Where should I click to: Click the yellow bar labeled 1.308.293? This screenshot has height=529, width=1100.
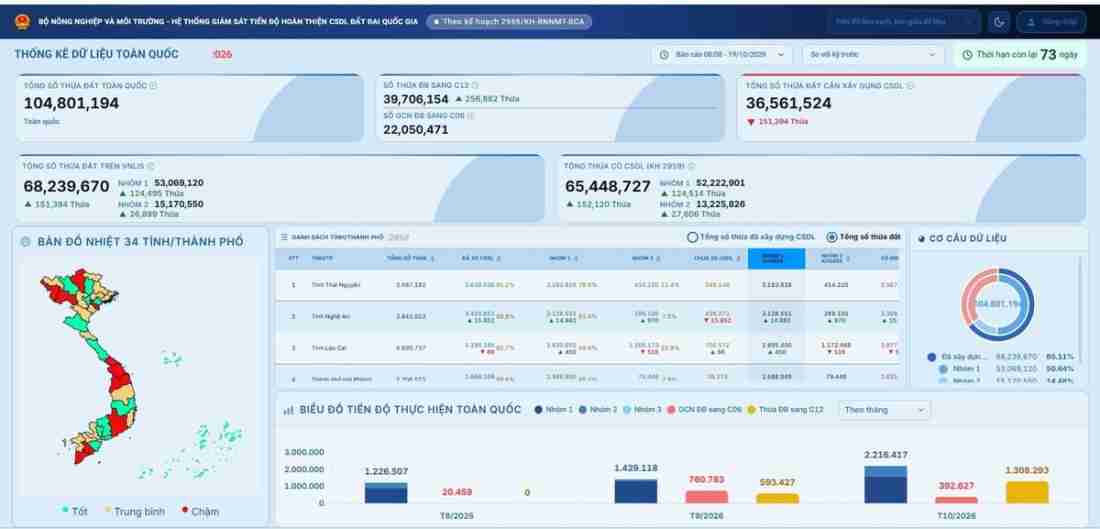(1027, 493)
